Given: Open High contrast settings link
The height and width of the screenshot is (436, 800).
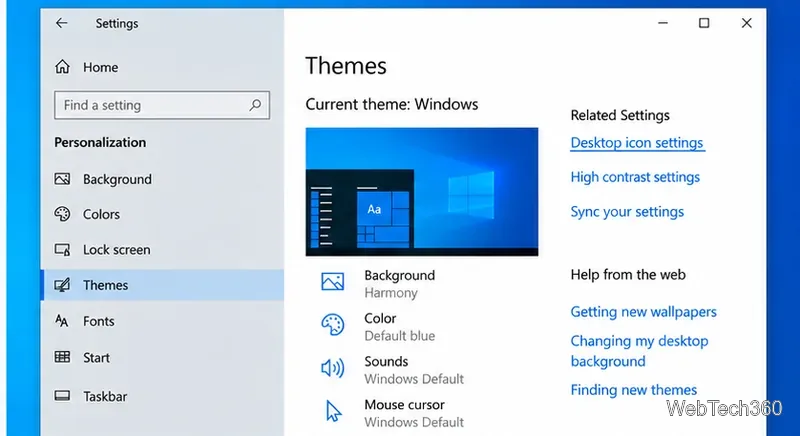Looking at the screenshot, I should pyautogui.click(x=635, y=177).
